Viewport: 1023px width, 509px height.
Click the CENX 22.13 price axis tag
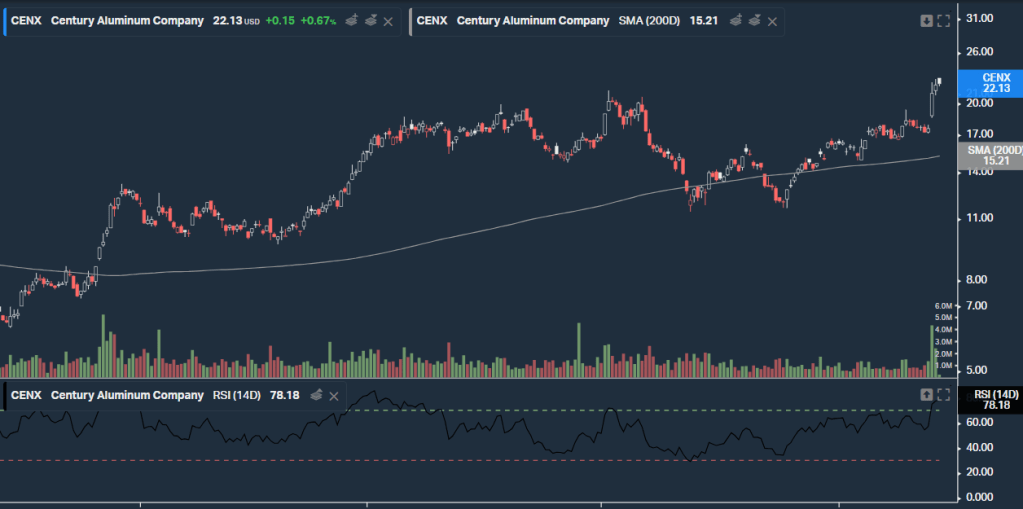point(989,83)
